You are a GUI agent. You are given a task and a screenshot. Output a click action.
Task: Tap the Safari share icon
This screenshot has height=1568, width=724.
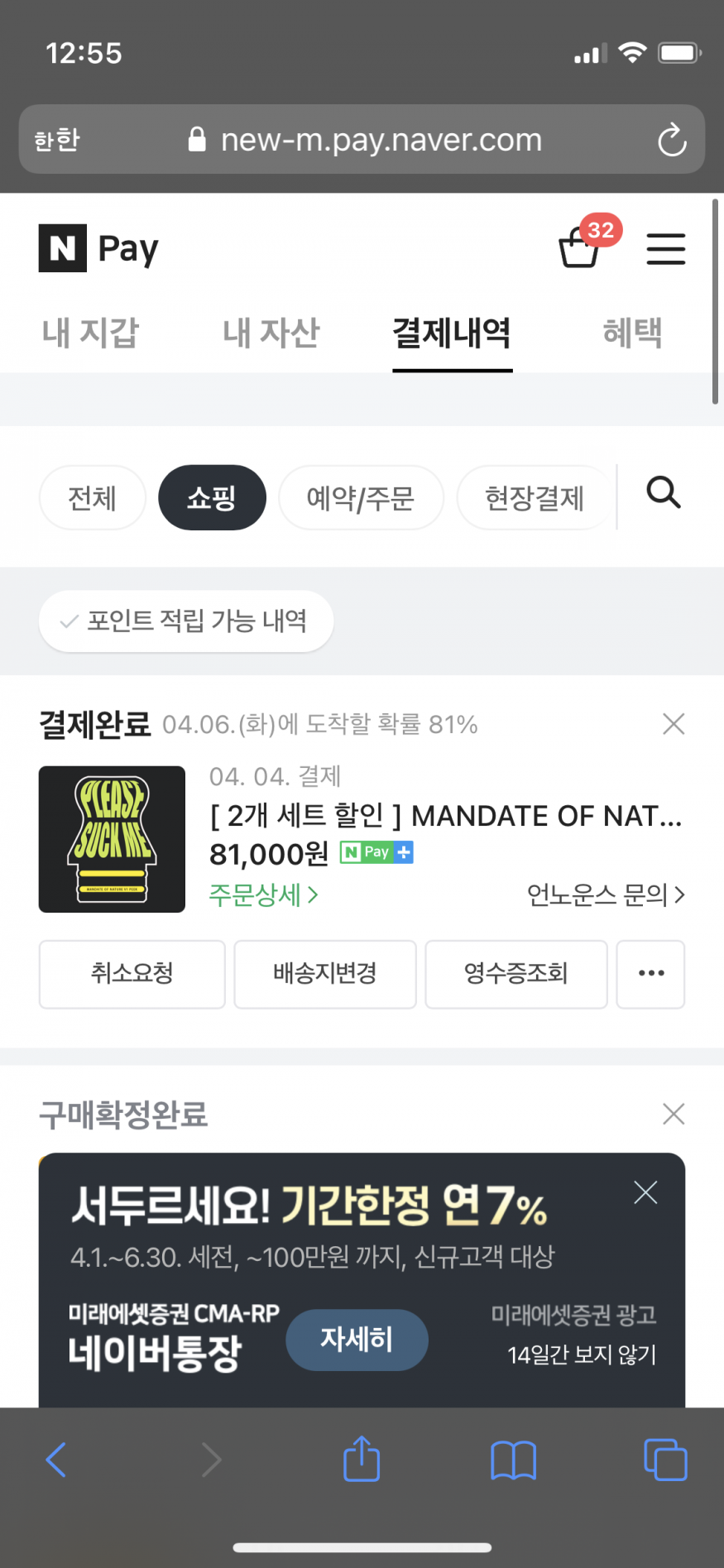(x=362, y=1459)
